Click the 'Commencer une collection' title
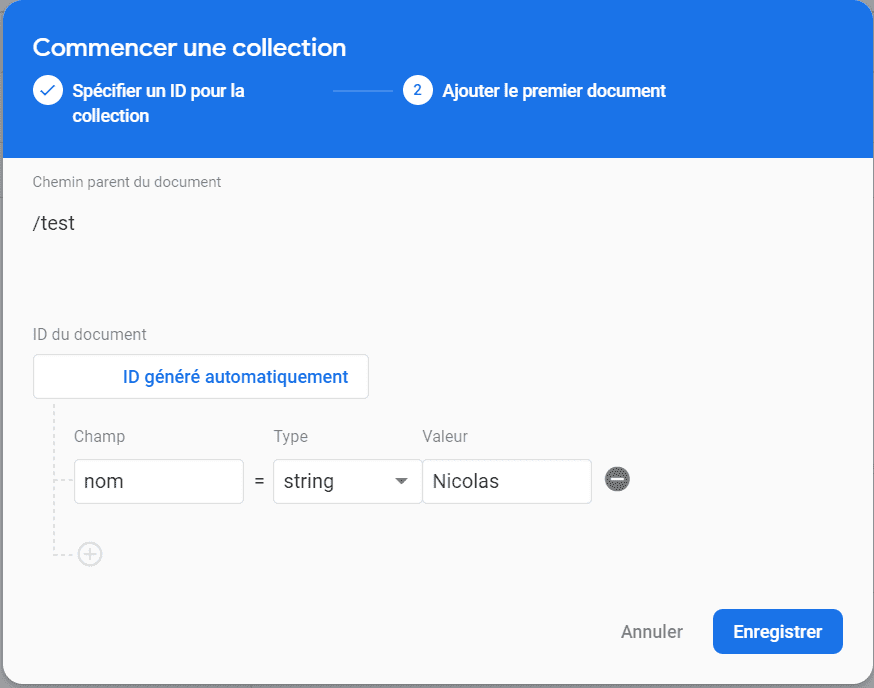This screenshot has height=688, width=874. [x=190, y=47]
